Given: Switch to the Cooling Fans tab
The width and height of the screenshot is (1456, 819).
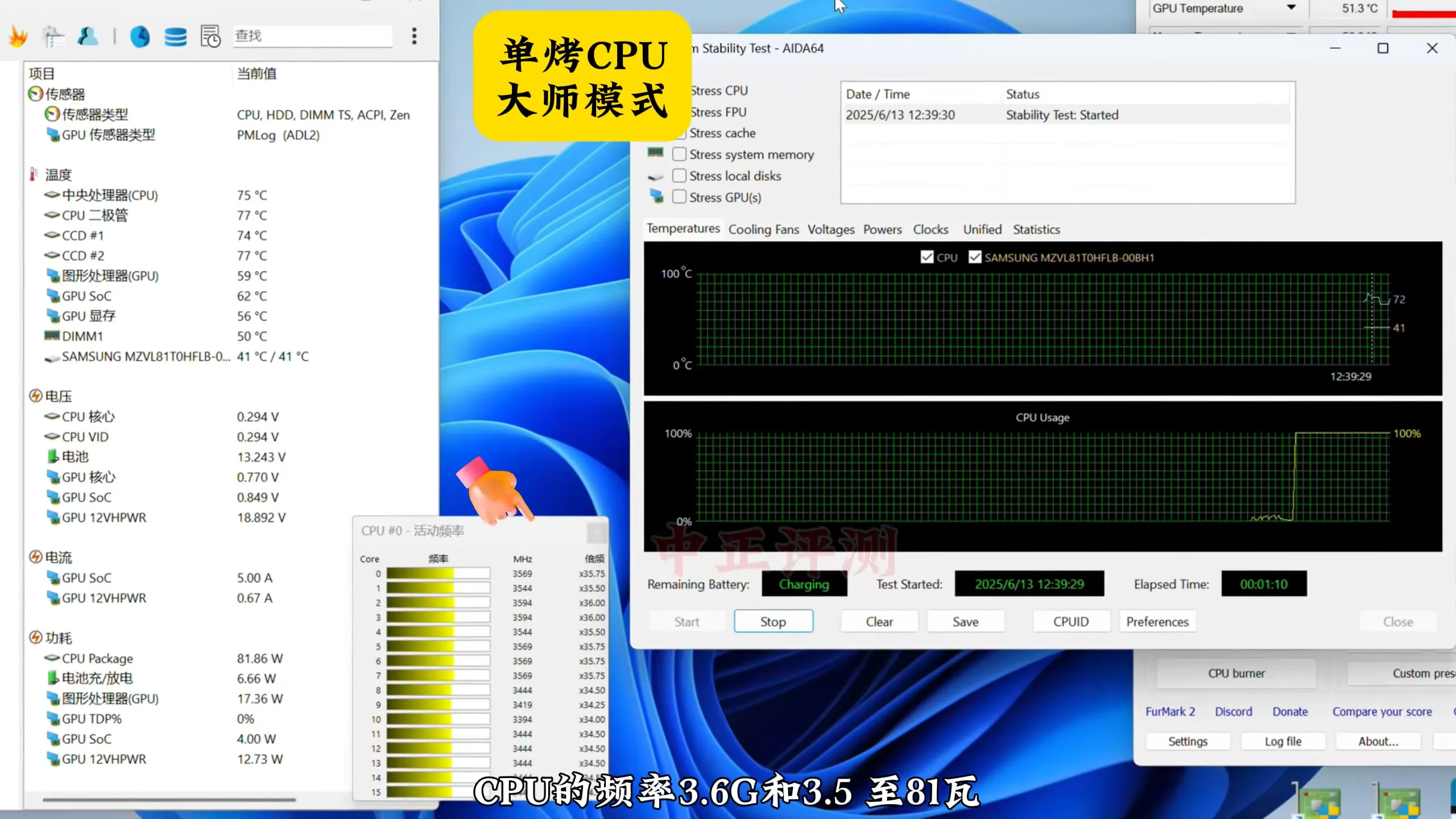Looking at the screenshot, I should 763,230.
